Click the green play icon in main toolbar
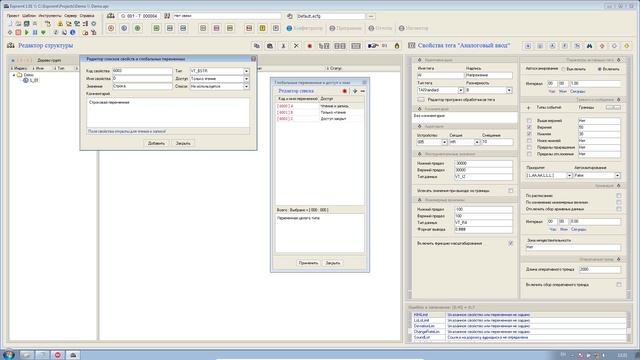This screenshot has width=640, height=360. click(27, 32)
